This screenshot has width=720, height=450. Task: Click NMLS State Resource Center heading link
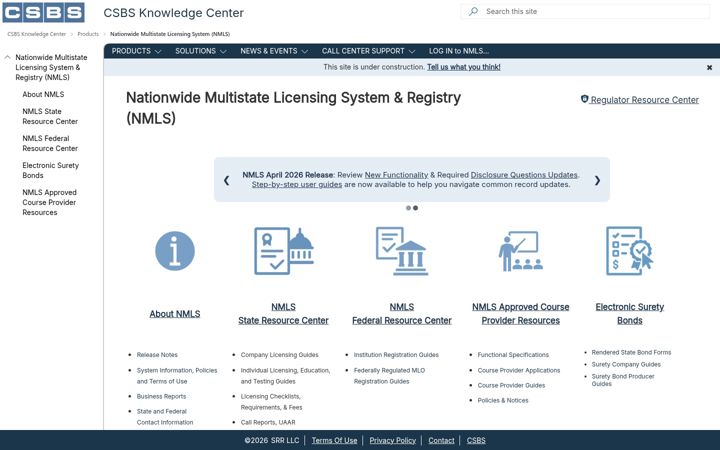[283, 314]
